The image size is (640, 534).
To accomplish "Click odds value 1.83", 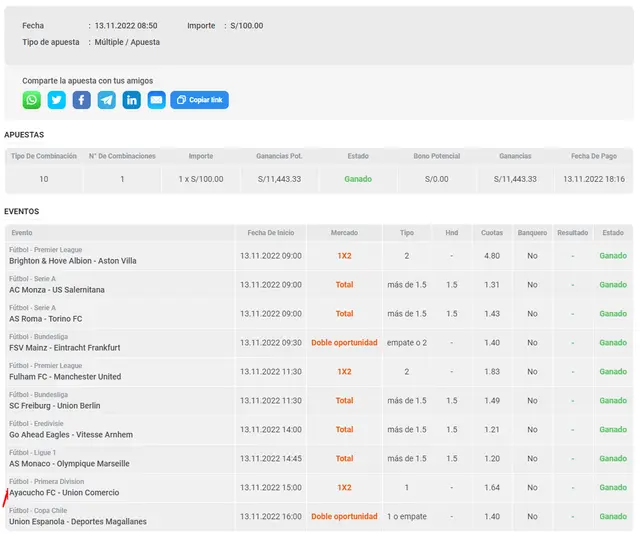I will click(x=492, y=372).
